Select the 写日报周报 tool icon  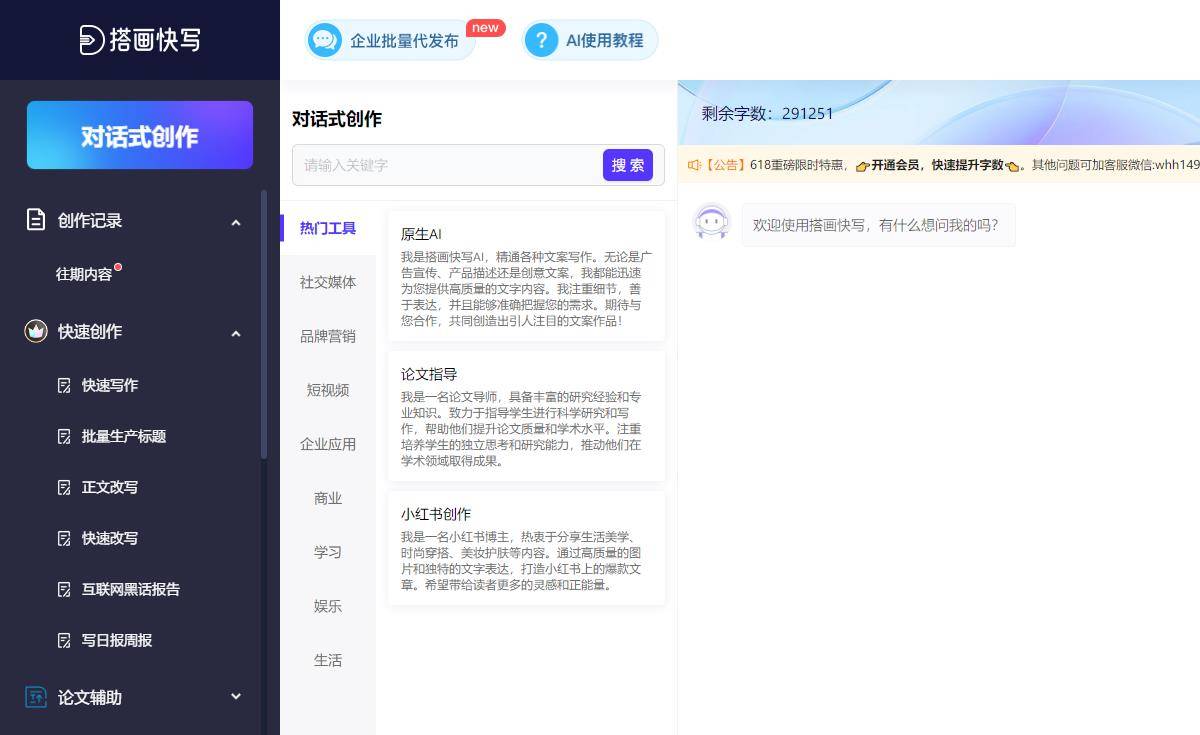(62, 640)
